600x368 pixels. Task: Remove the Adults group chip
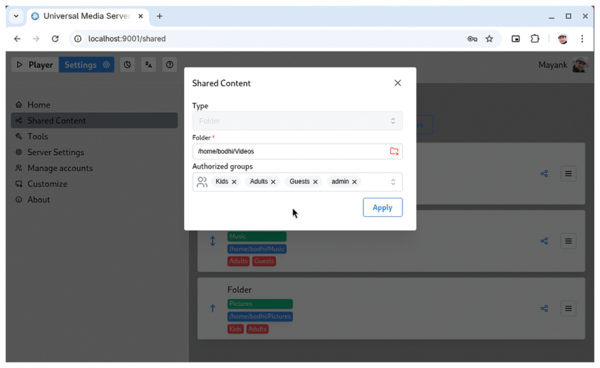pyautogui.click(x=273, y=182)
